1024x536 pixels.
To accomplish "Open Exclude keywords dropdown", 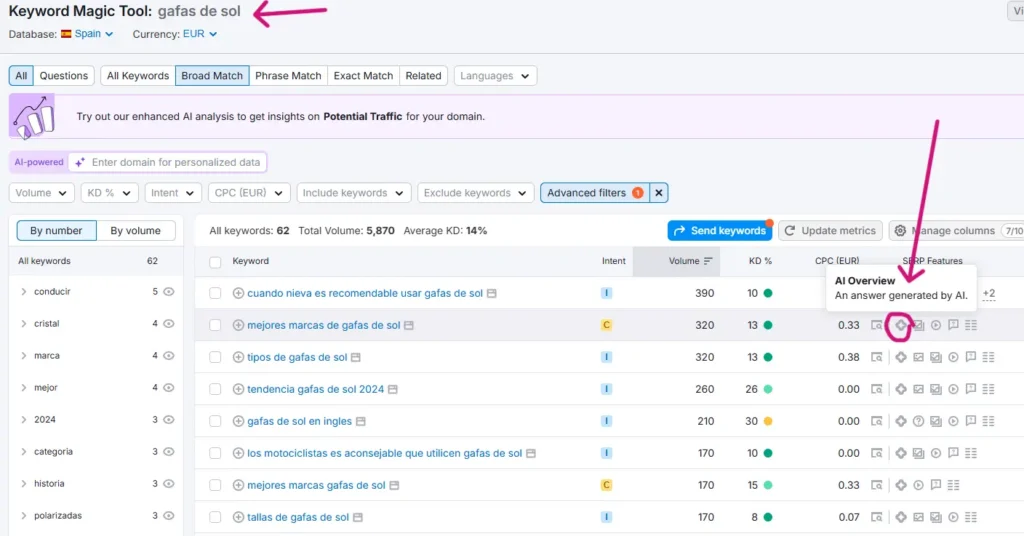I will tap(475, 193).
